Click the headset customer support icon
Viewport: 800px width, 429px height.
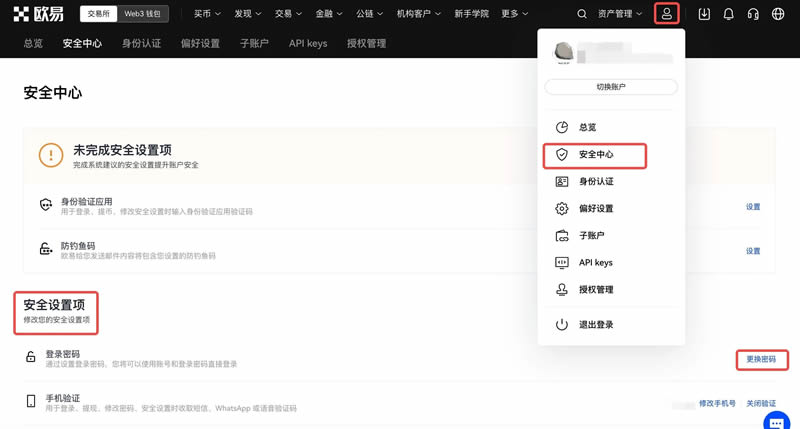(753, 14)
